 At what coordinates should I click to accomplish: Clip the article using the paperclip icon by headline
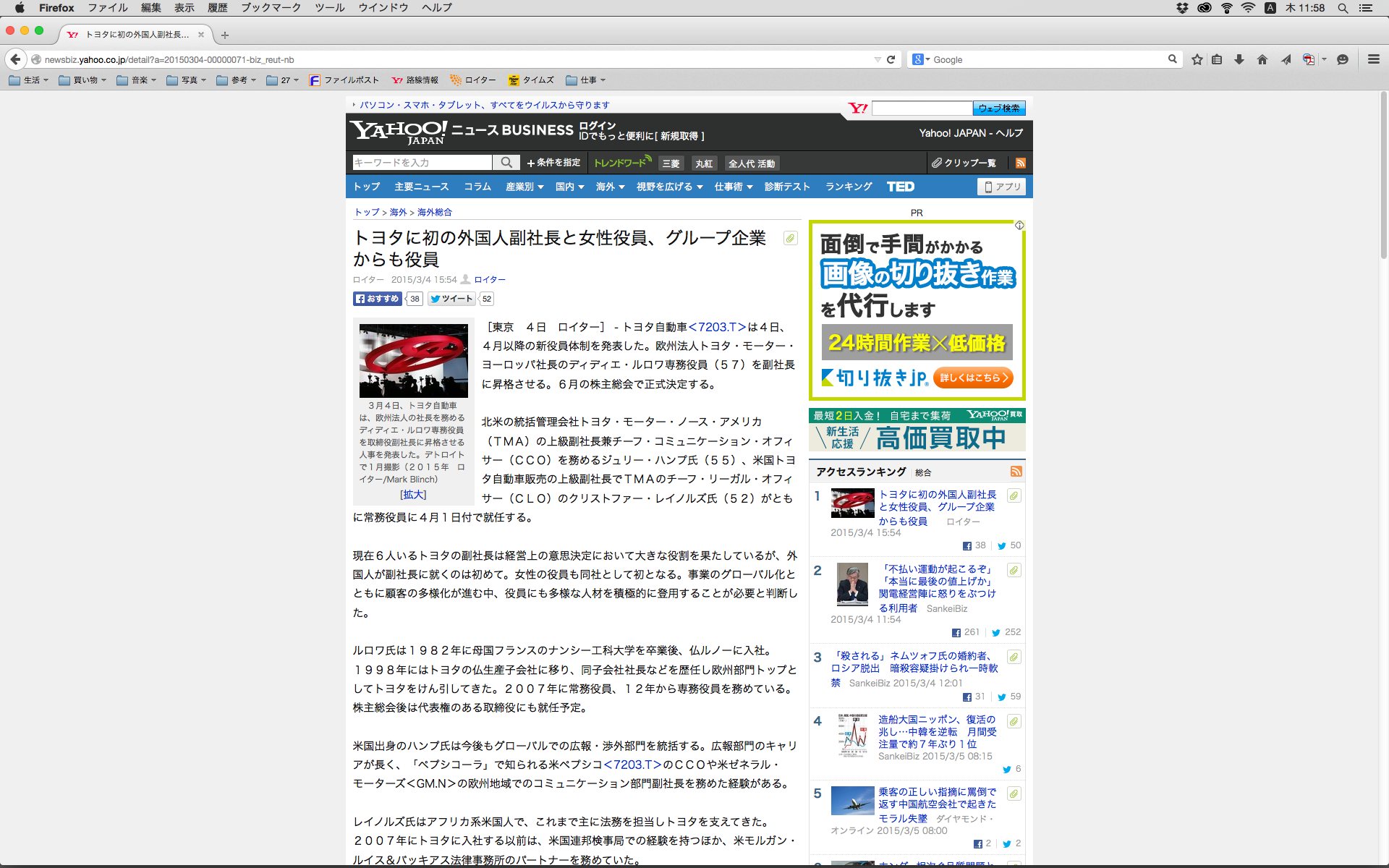(790, 238)
